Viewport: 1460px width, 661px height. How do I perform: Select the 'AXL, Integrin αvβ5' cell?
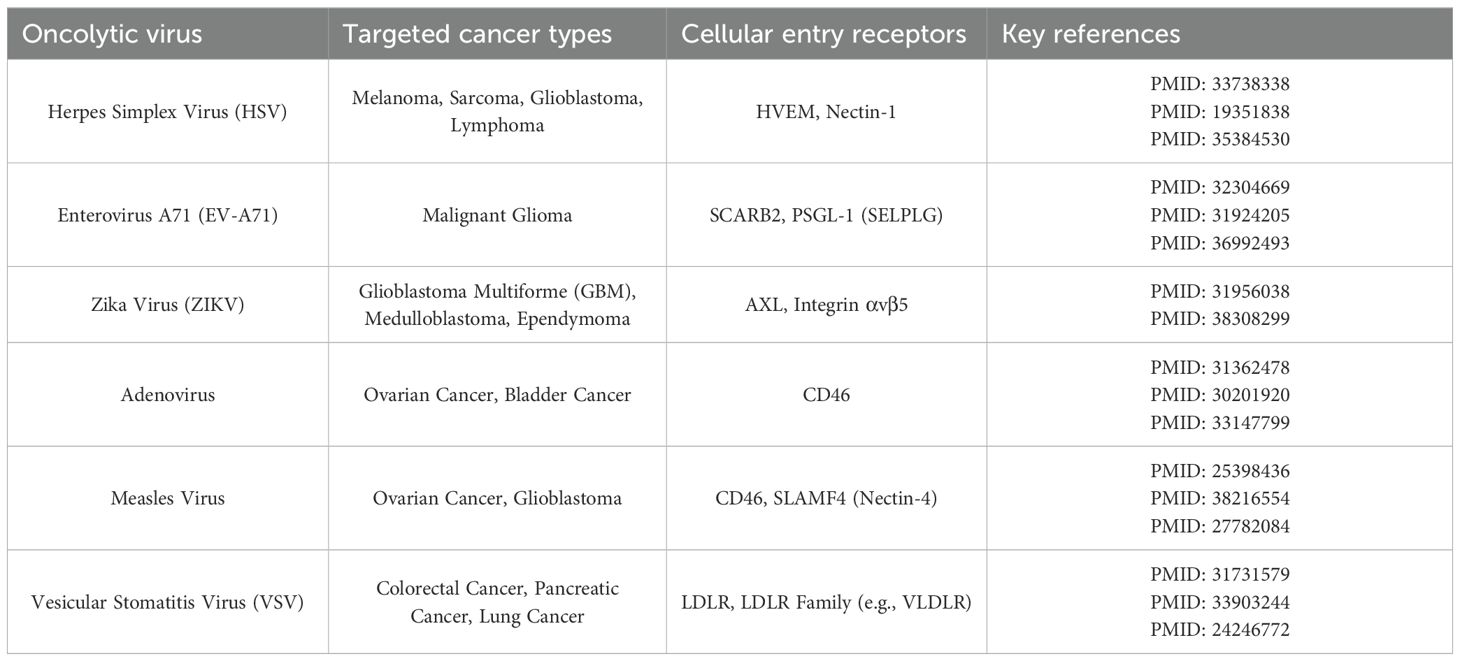click(x=825, y=305)
